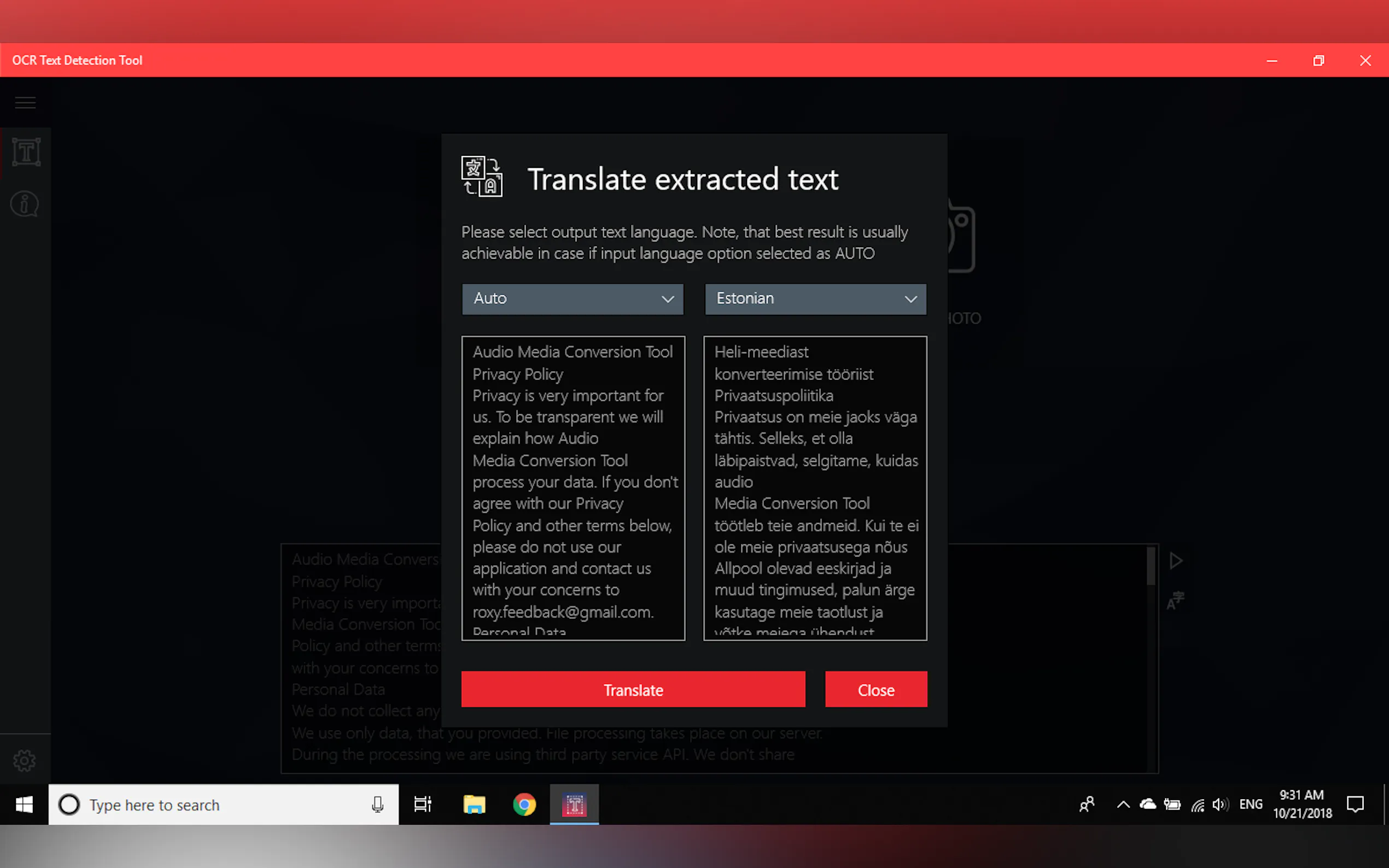Open the info page from sidebar
This screenshot has height=868, width=1389.
coord(25,204)
